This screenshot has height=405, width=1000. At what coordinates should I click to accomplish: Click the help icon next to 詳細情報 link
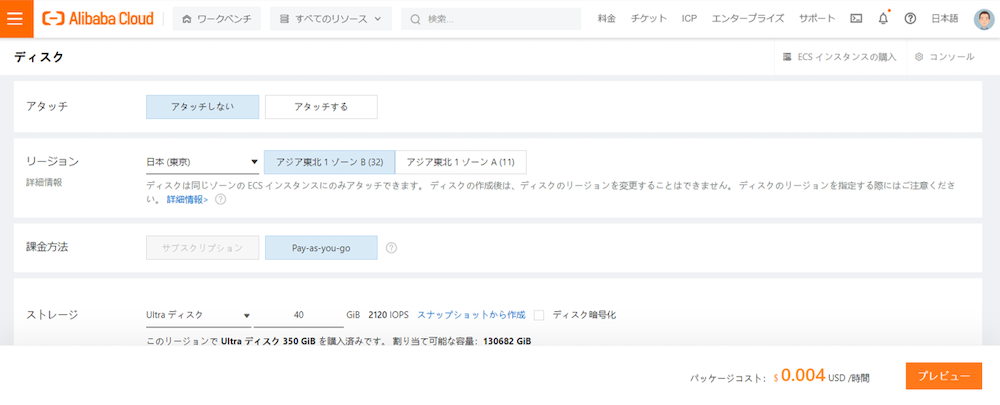pyautogui.click(x=220, y=199)
